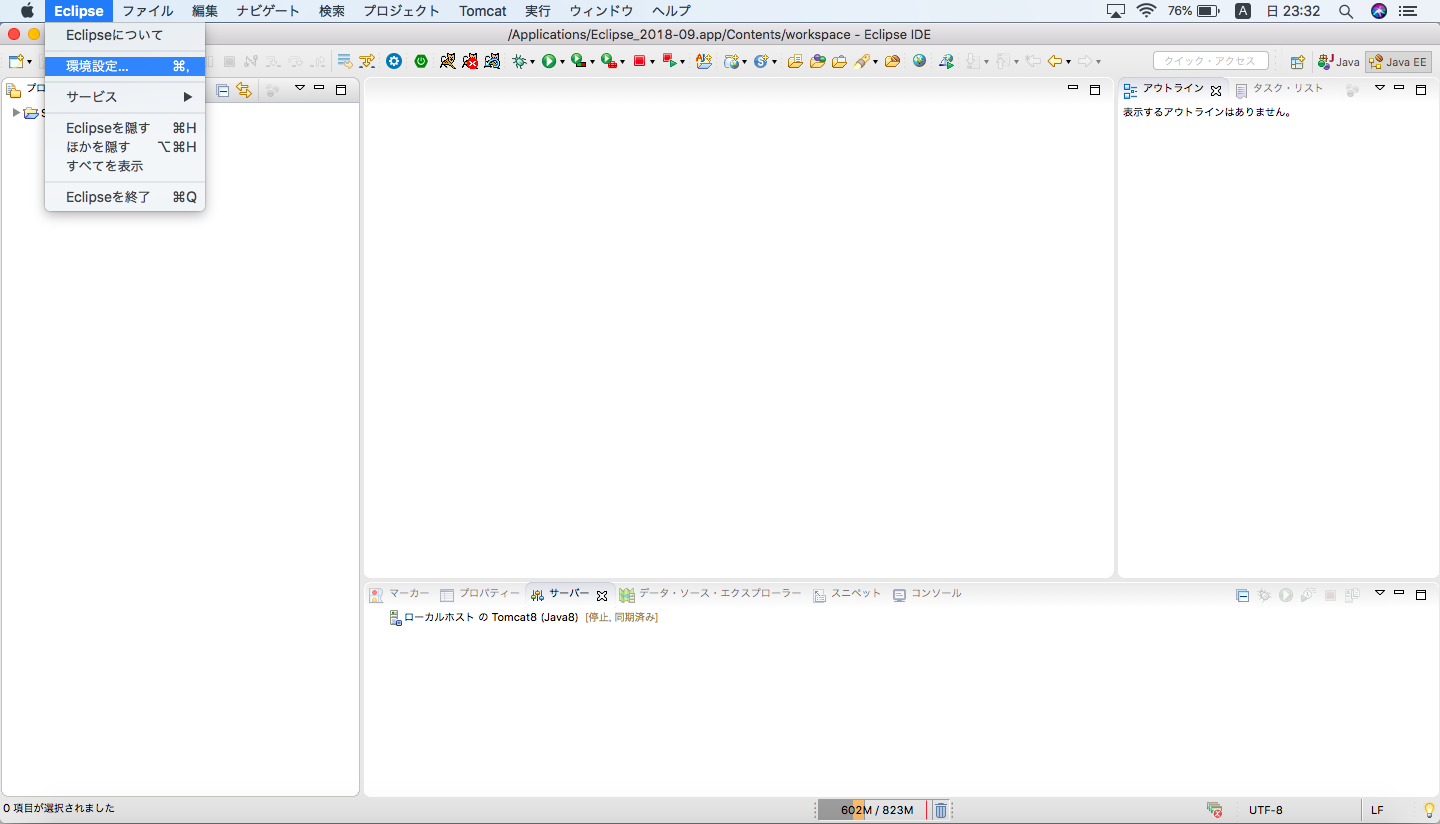Focus the クイック・アクセス search field

[x=1210, y=61]
